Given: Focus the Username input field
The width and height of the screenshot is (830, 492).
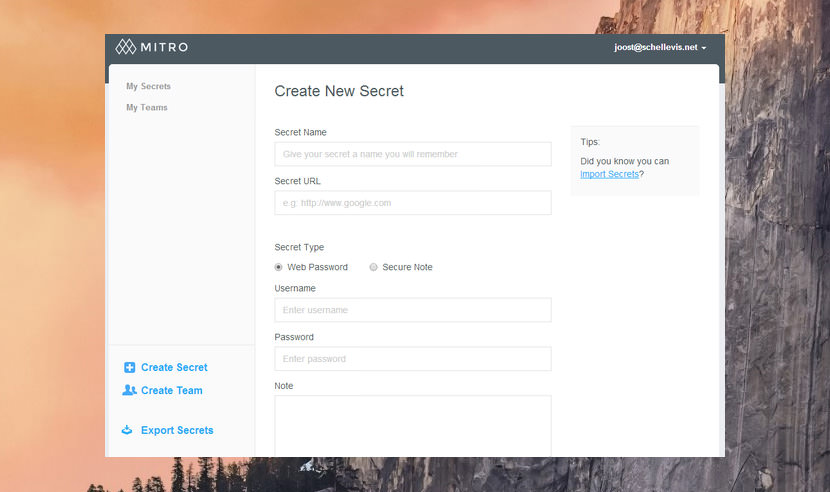Looking at the screenshot, I should 413,310.
